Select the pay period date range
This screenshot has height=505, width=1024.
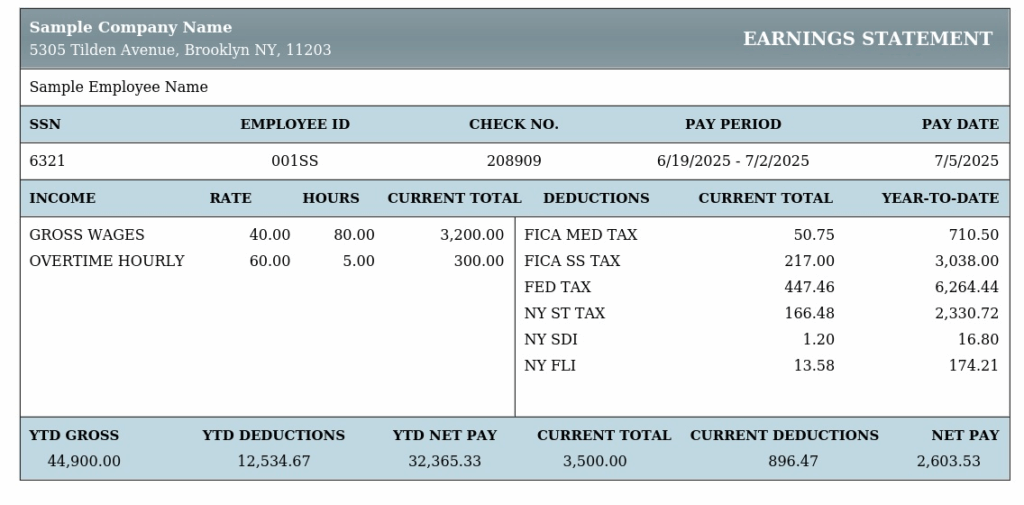pyautogui.click(x=733, y=161)
